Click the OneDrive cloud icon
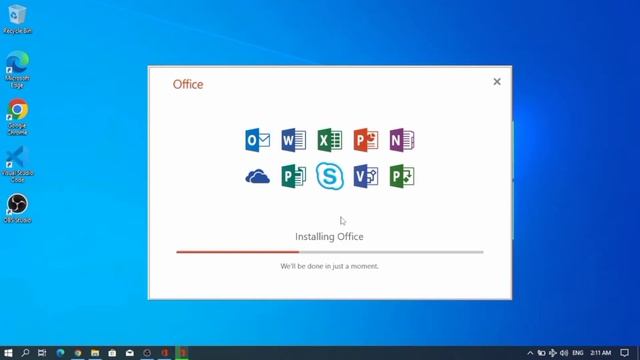The width and height of the screenshot is (640, 360). click(258, 177)
